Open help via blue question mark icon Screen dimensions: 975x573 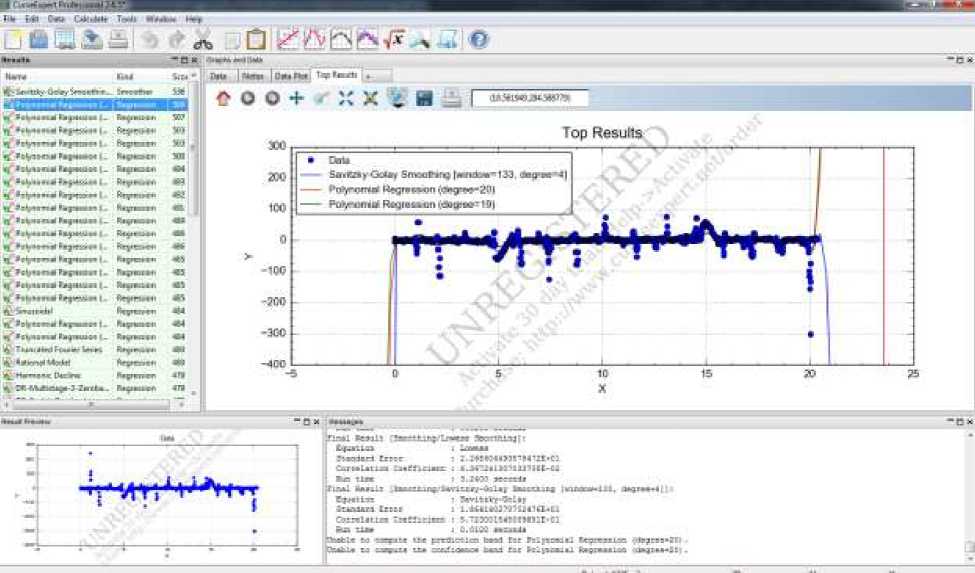479,40
